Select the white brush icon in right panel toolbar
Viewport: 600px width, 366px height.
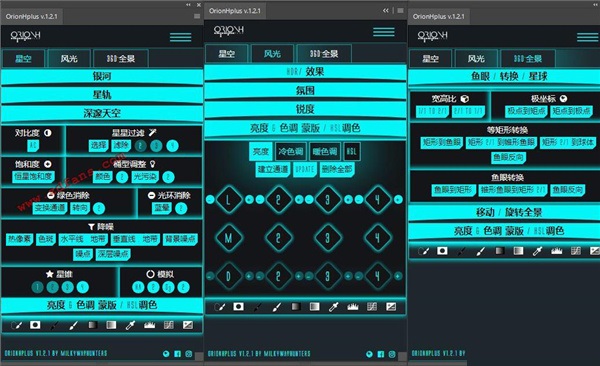[x=481, y=251]
